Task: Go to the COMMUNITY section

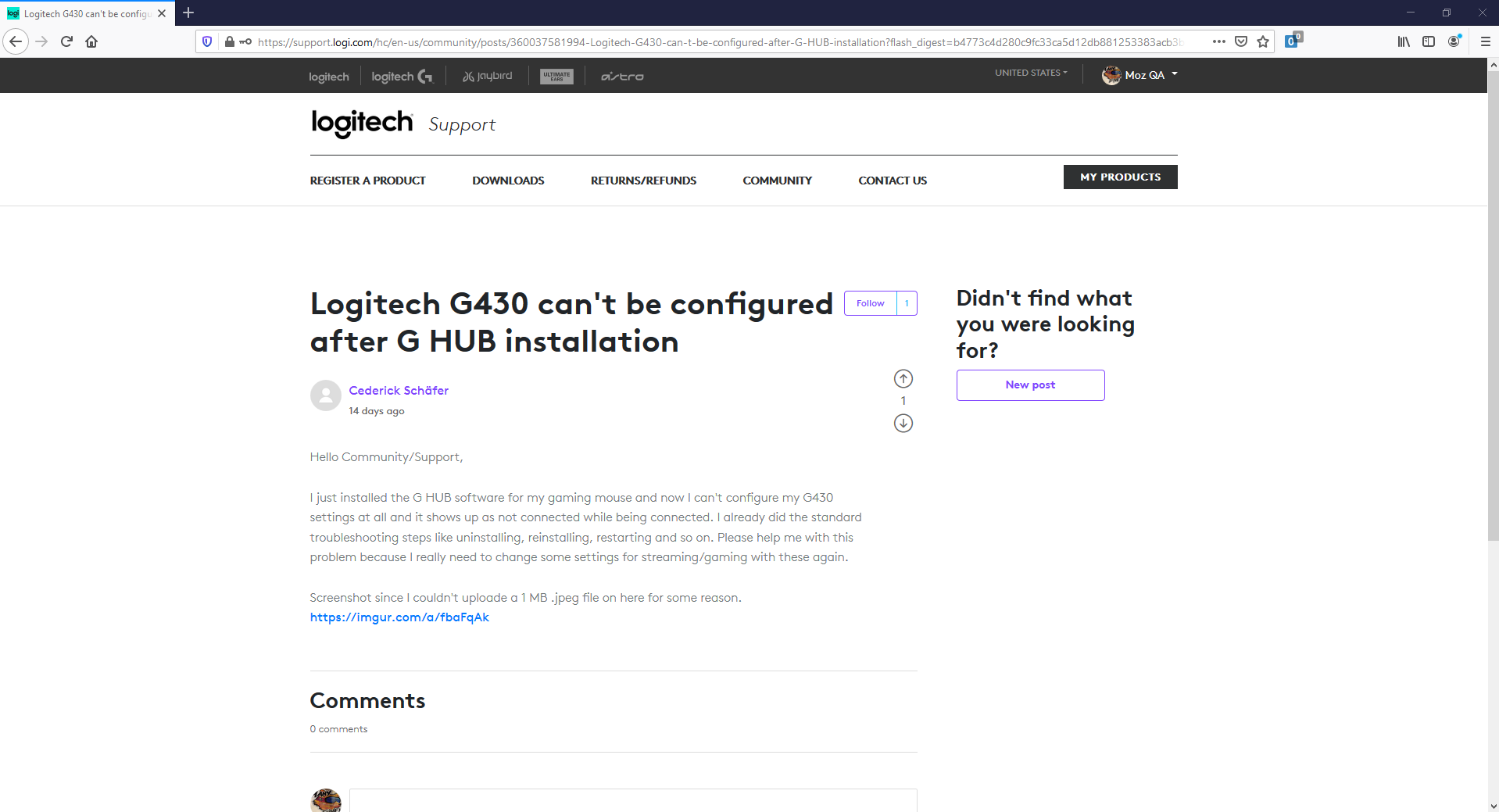Action: tap(777, 180)
